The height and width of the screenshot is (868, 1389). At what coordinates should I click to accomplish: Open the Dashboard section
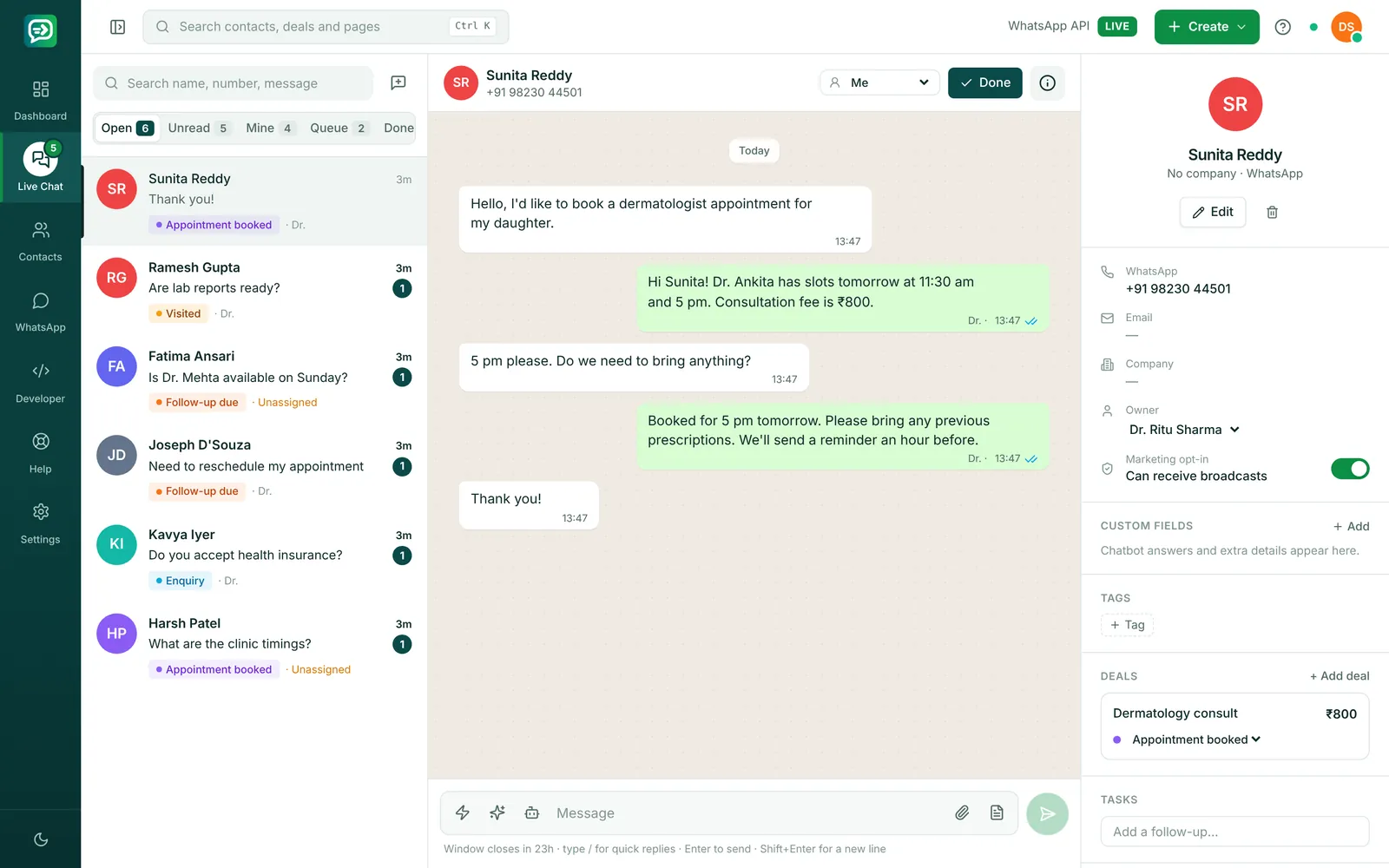tap(40, 101)
